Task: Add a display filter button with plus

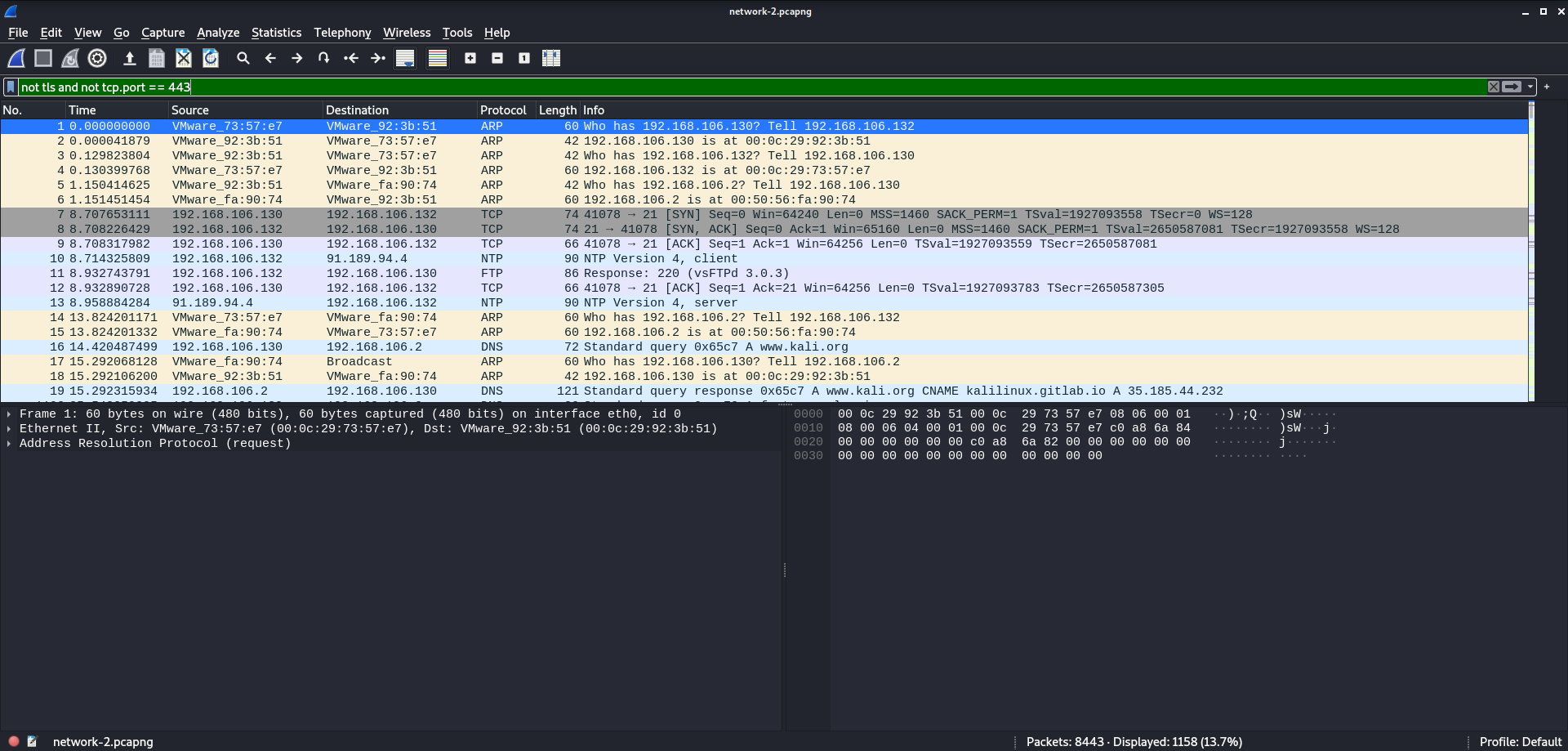Action: point(1547,87)
